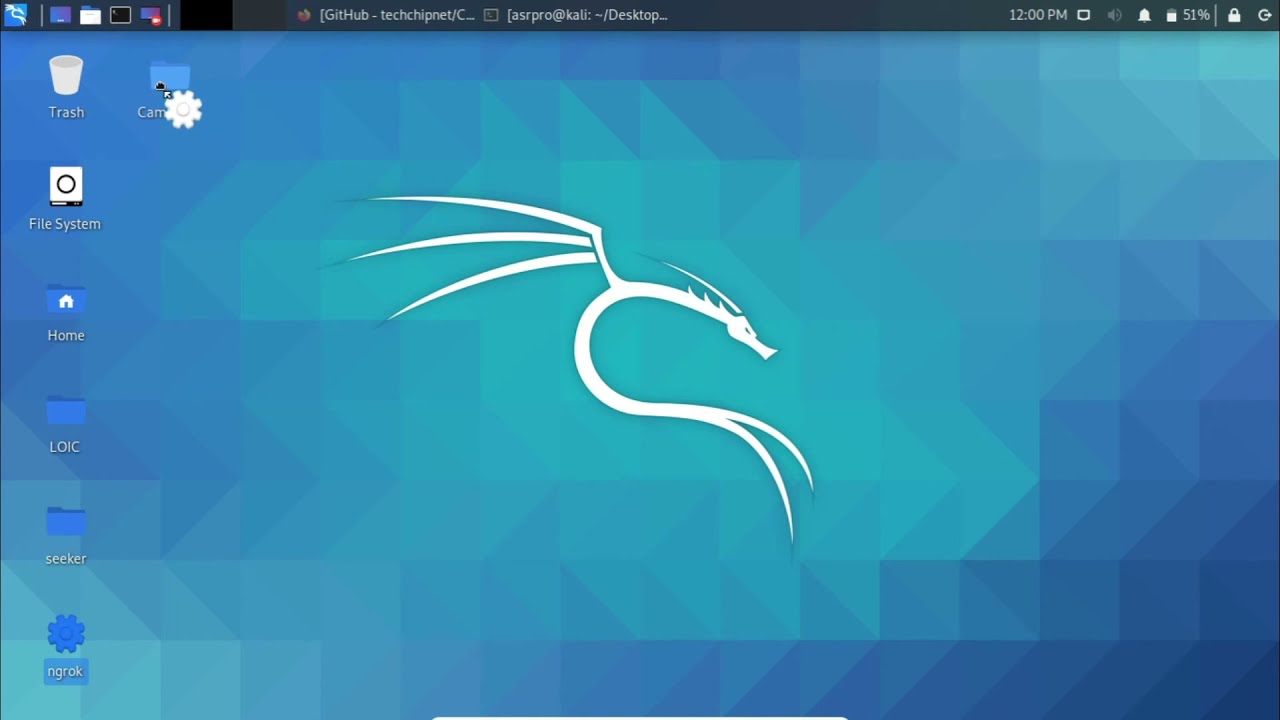
Task: Open the terminal emulator launcher in the panel
Action: [x=120, y=15]
